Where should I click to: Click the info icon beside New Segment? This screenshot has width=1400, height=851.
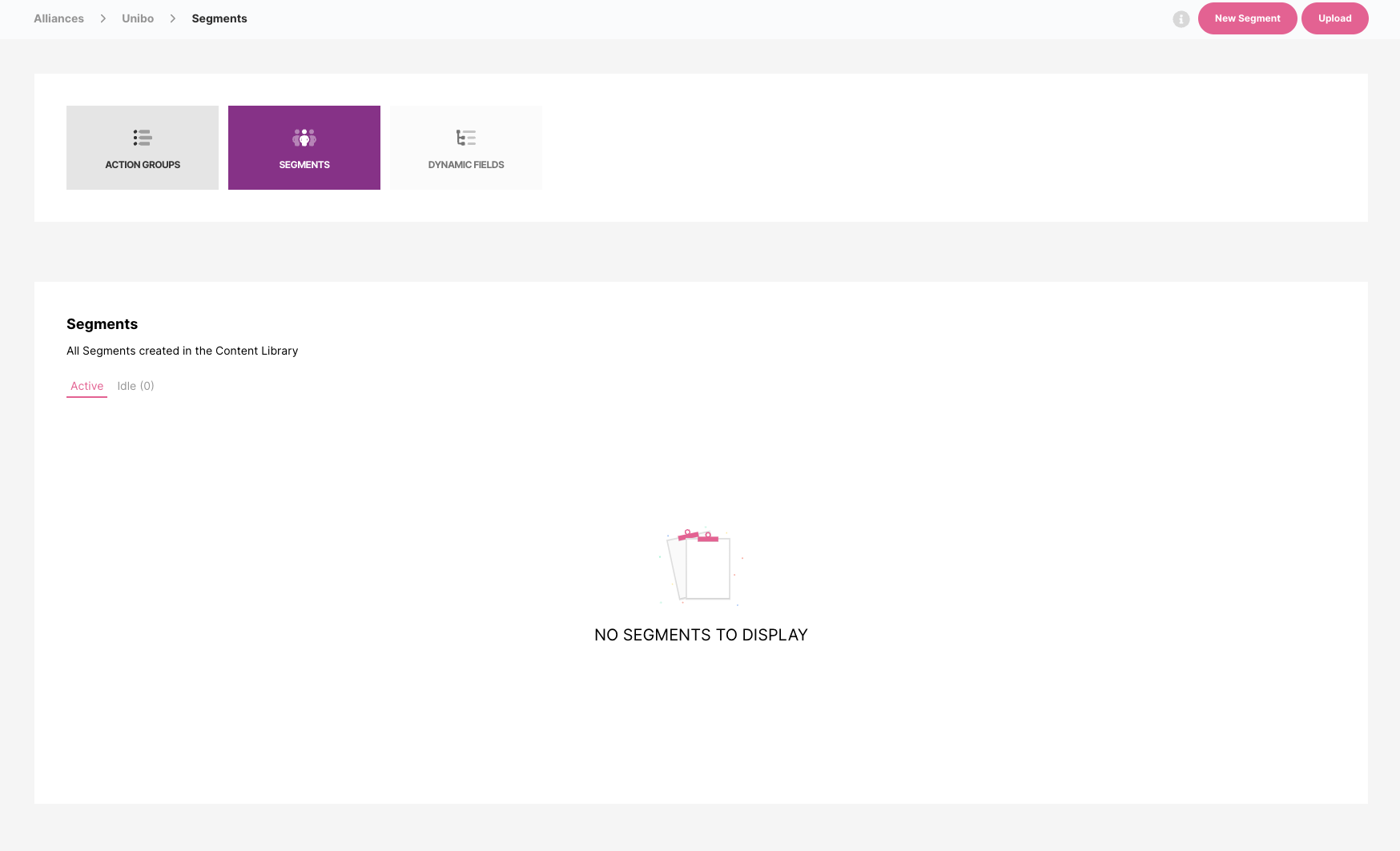(x=1181, y=19)
